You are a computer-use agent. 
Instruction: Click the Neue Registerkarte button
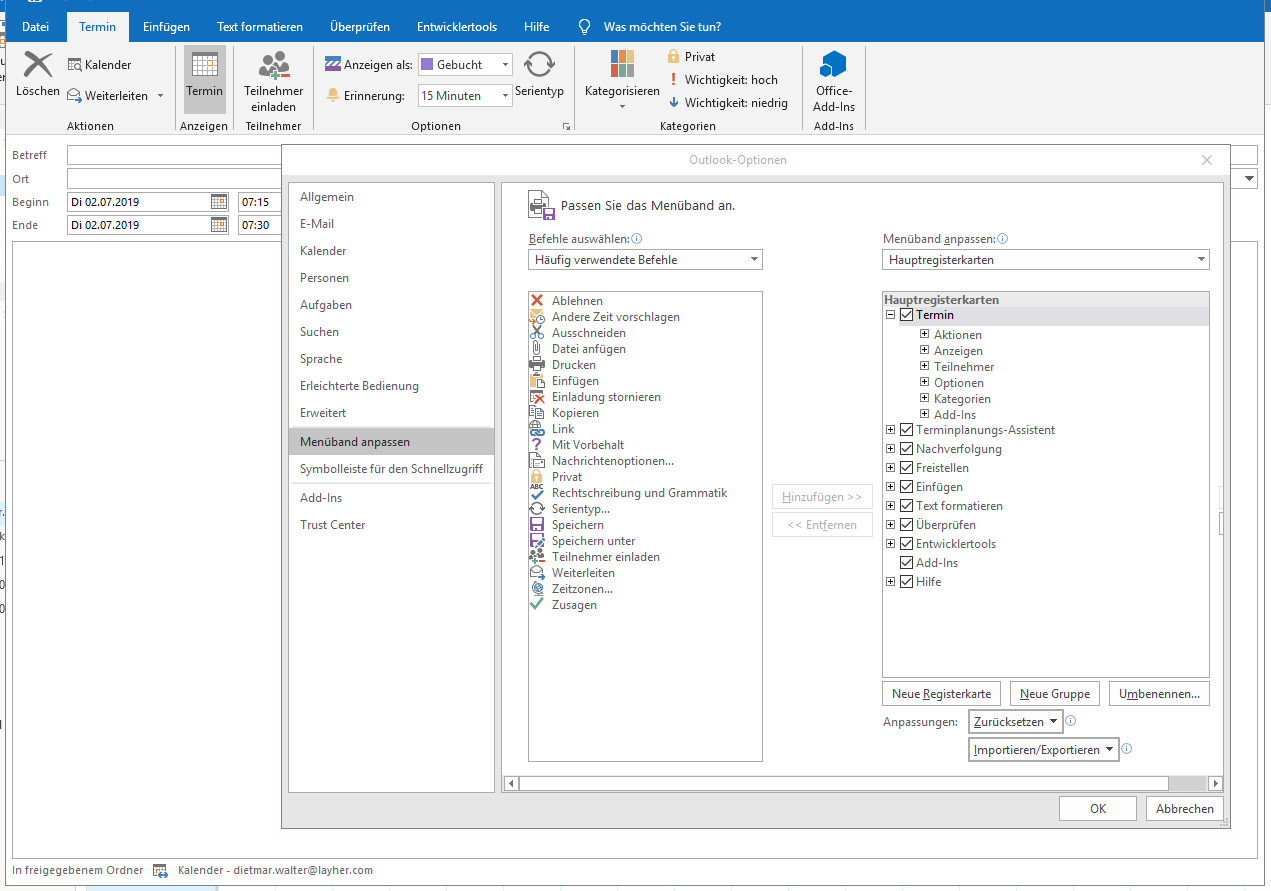941,694
